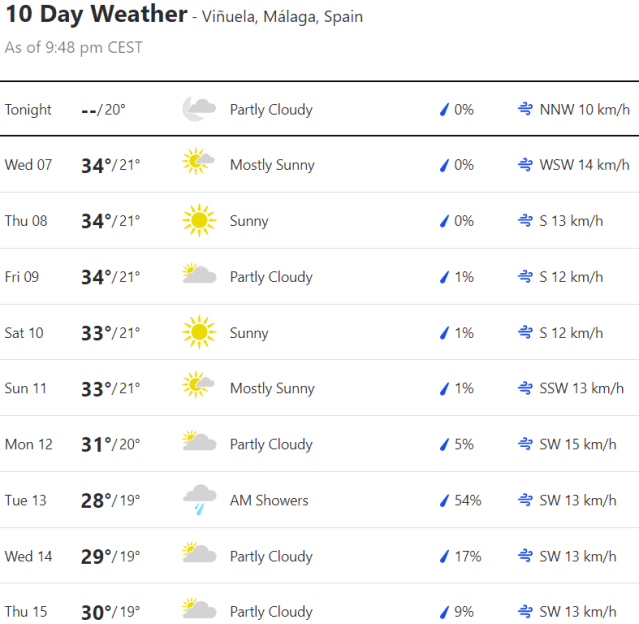
Task: Click the wind icon beside WSW 14 km/h
Action: tap(525, 165)
